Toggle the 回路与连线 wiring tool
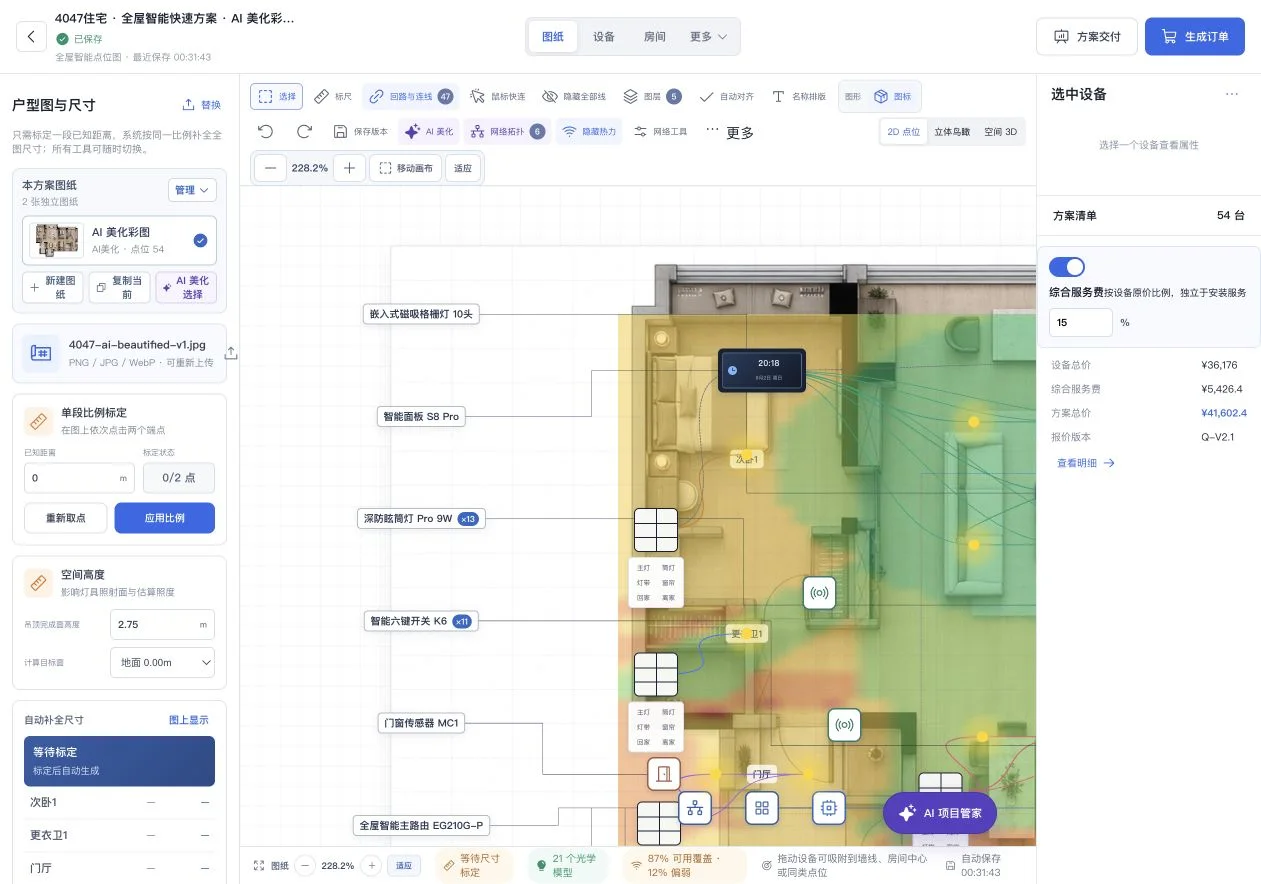This screenshot has height=884, width=1261. [x=410, y=96]
